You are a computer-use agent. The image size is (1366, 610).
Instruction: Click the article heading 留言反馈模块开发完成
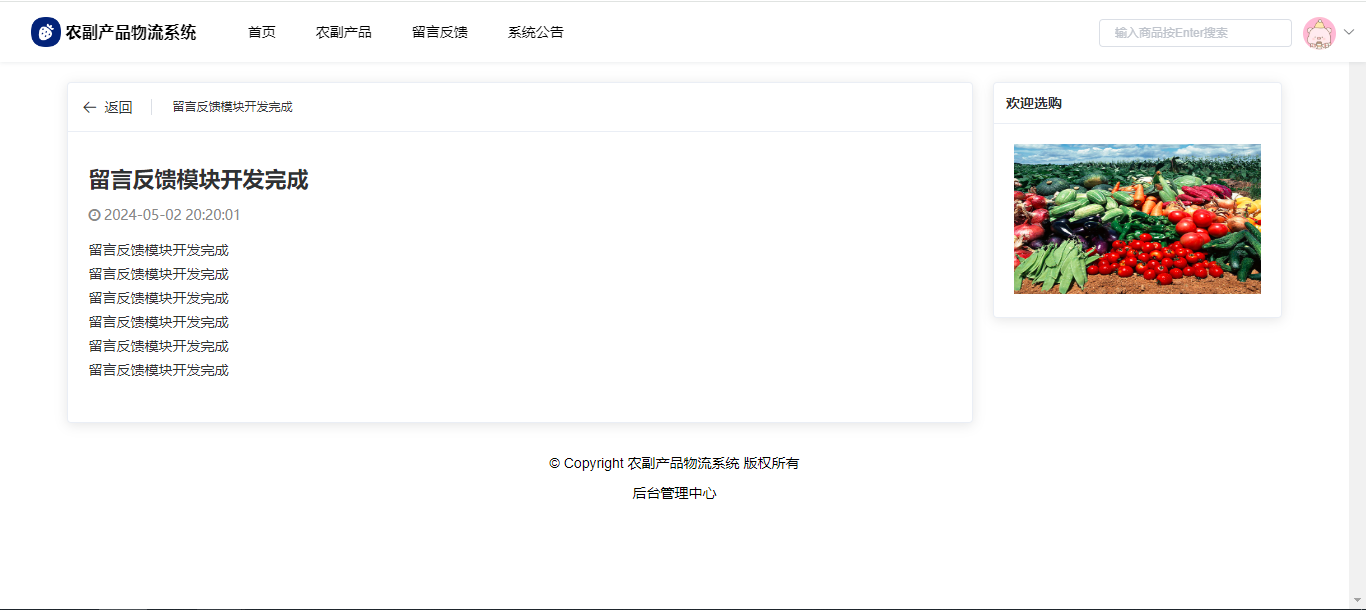(198, 180)
